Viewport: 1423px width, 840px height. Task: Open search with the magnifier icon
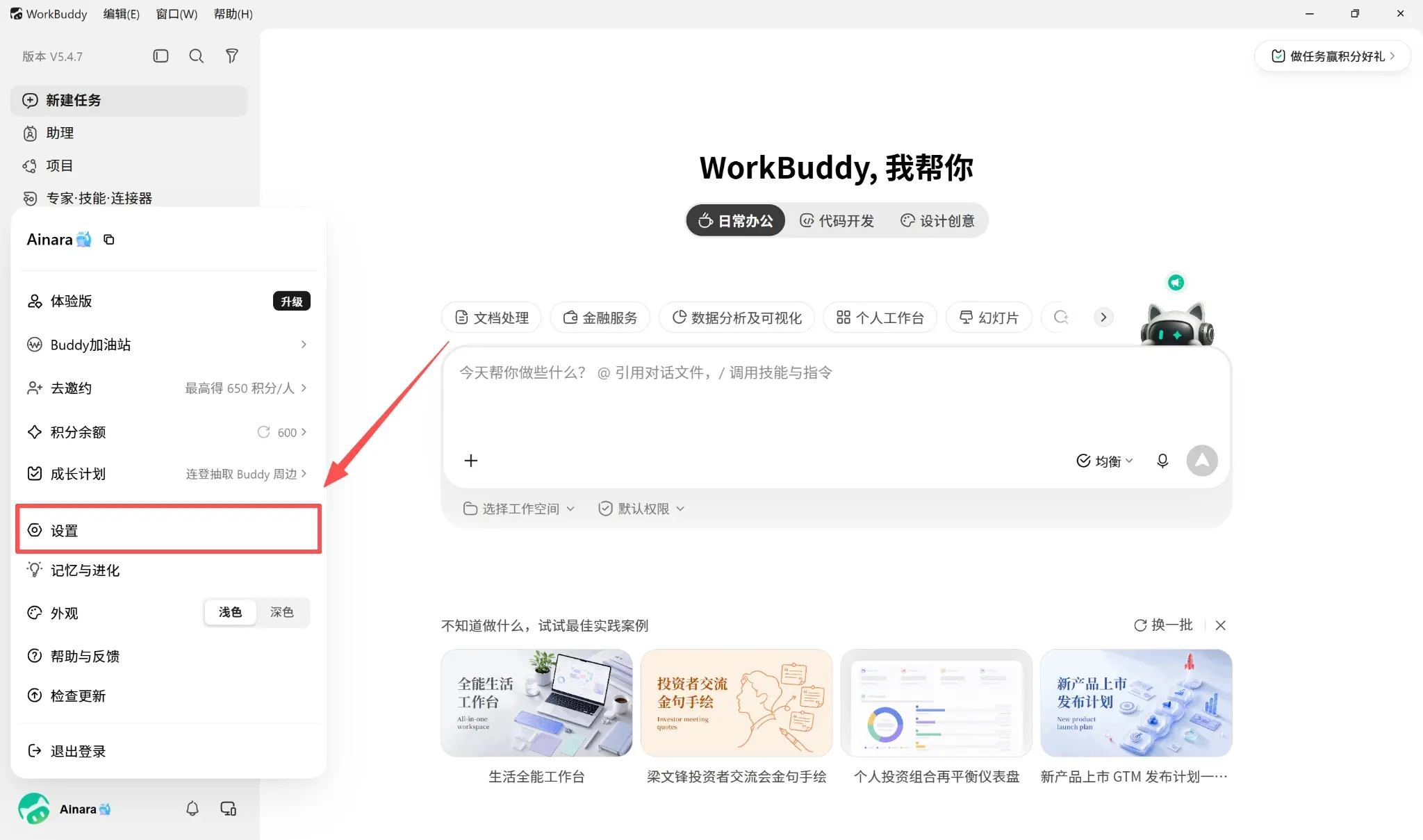point(197,56)
